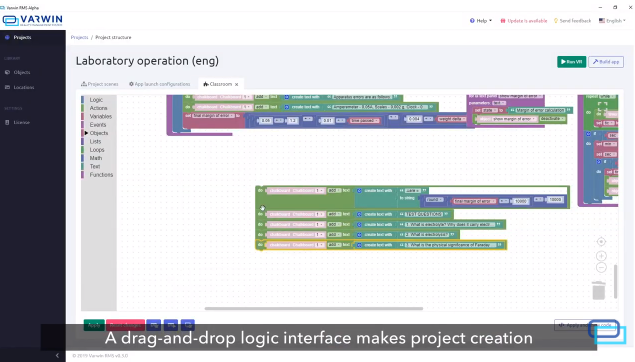635x362 pixels.
Task: Switch to the Project scenes tab
Action: (100, 84)
